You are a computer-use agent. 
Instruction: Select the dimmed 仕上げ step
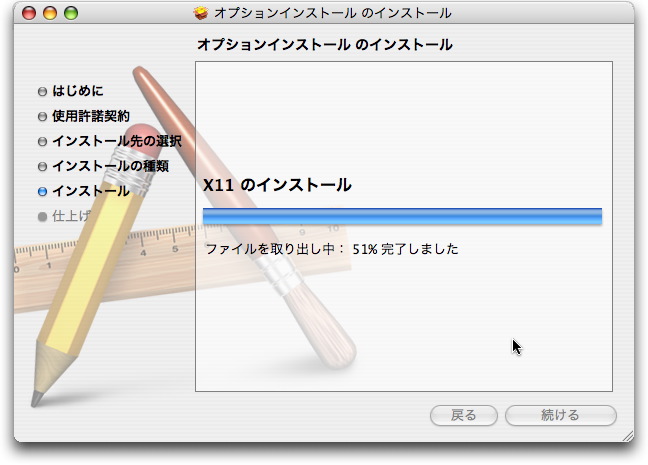point(71,216)
